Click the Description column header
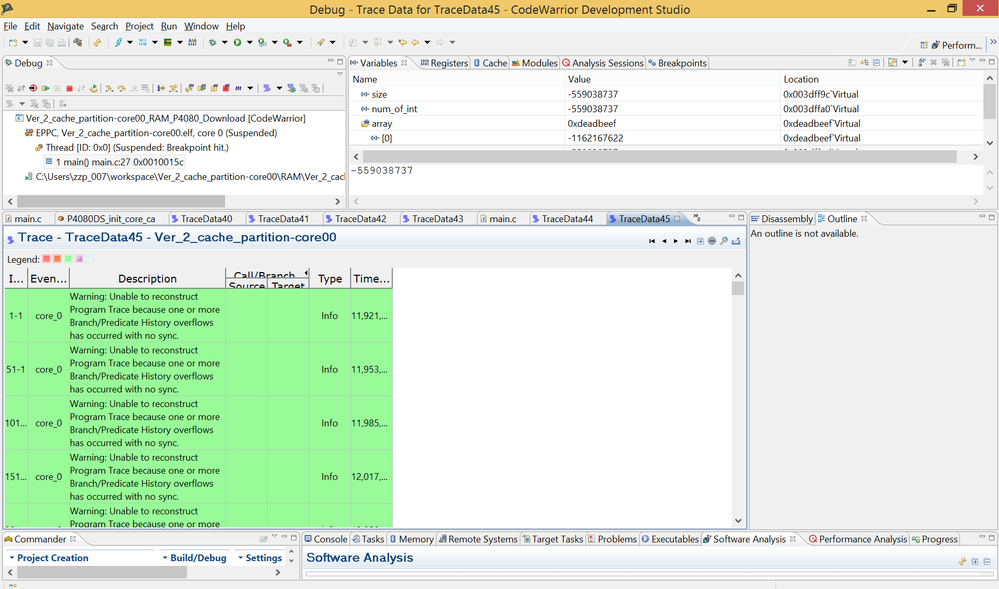Viewport: 999px width, 589px height. (x=147, y=279)
